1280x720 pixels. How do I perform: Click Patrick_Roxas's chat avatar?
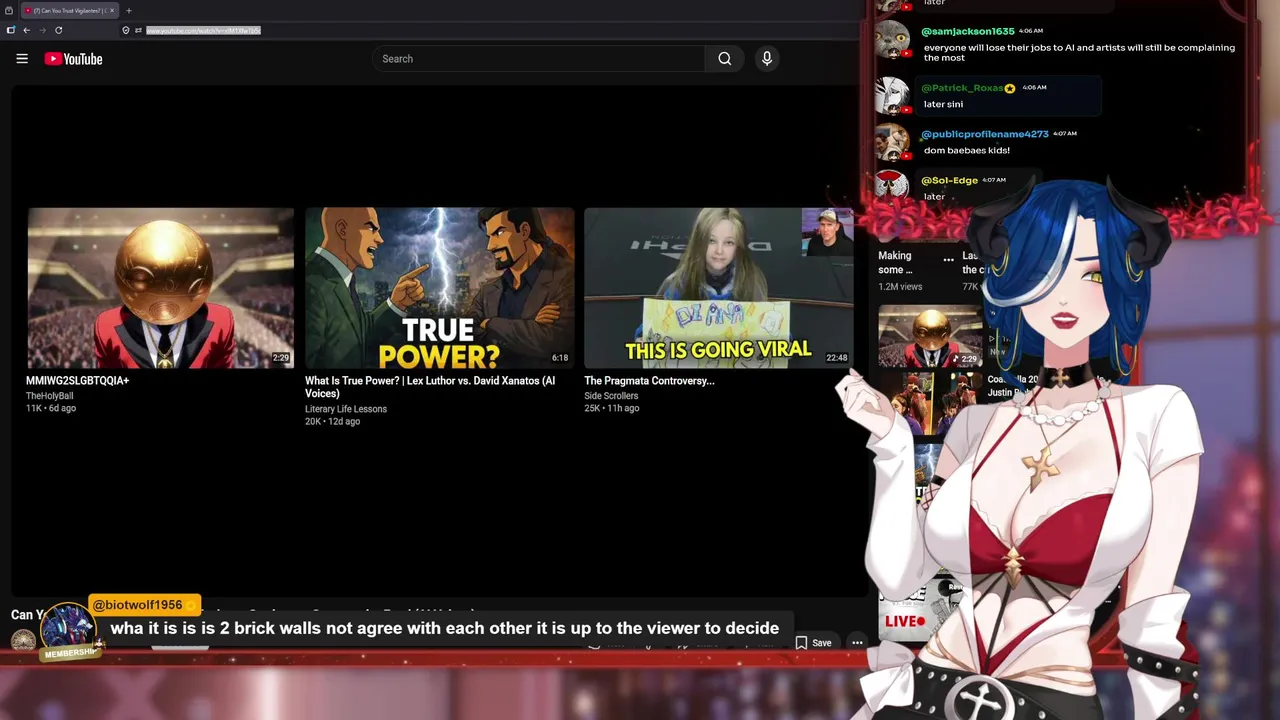892,97
